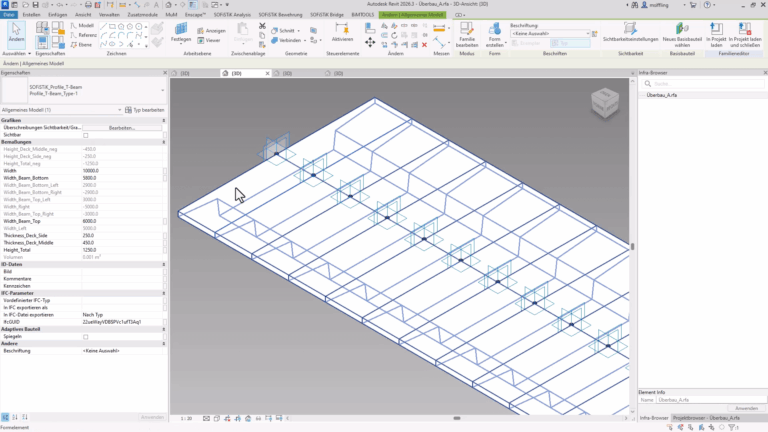The image size is (768, 432).
Task: Open the work plane Viewer
Action: 209,40
